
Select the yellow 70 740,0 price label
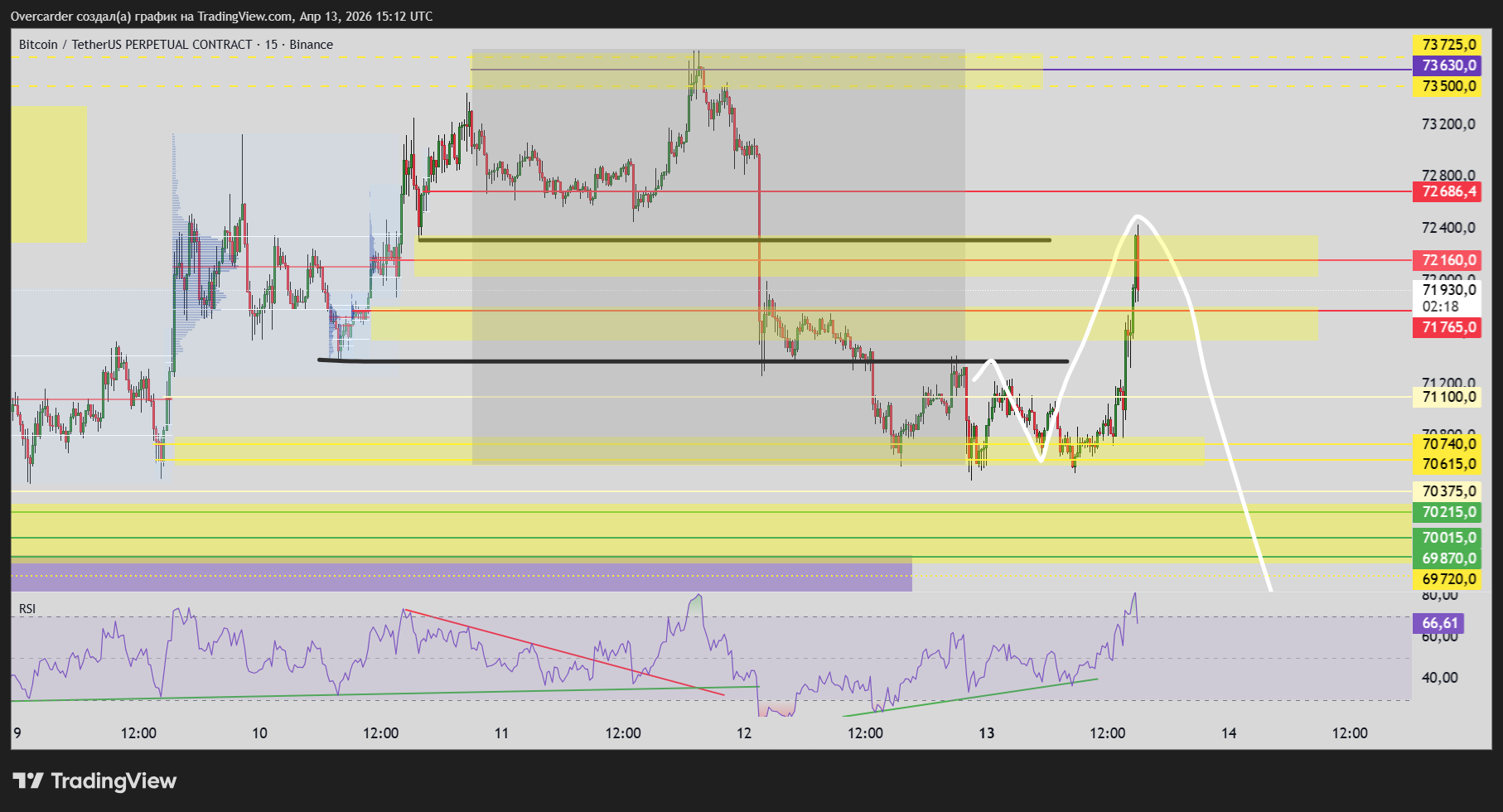(x=1446, y=444)
